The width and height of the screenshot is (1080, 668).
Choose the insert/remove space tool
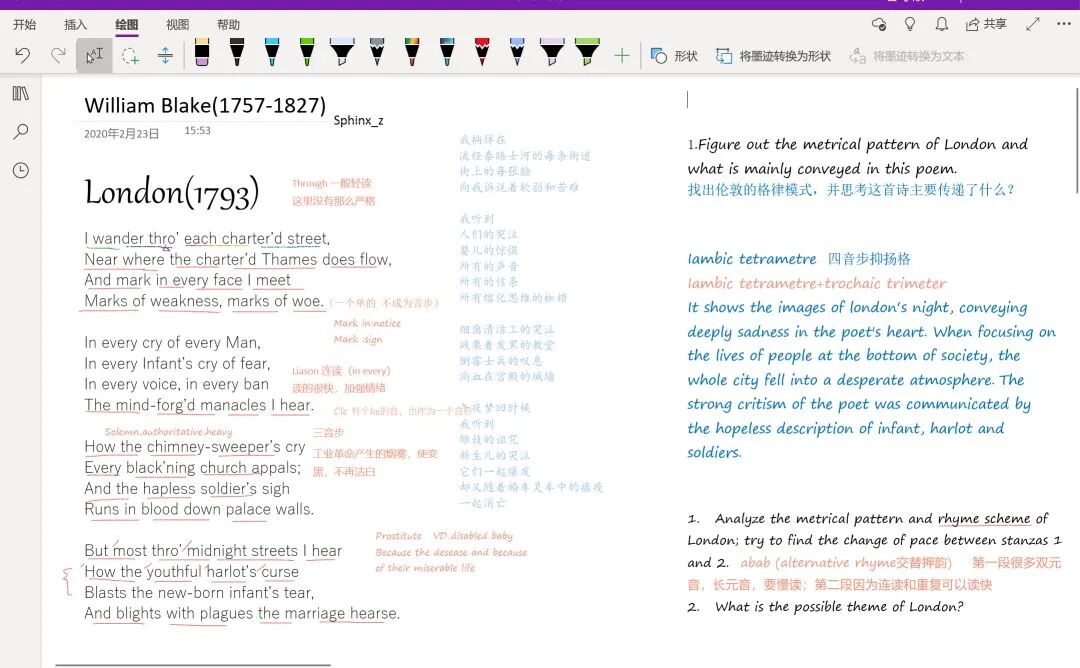click(165, 56)
